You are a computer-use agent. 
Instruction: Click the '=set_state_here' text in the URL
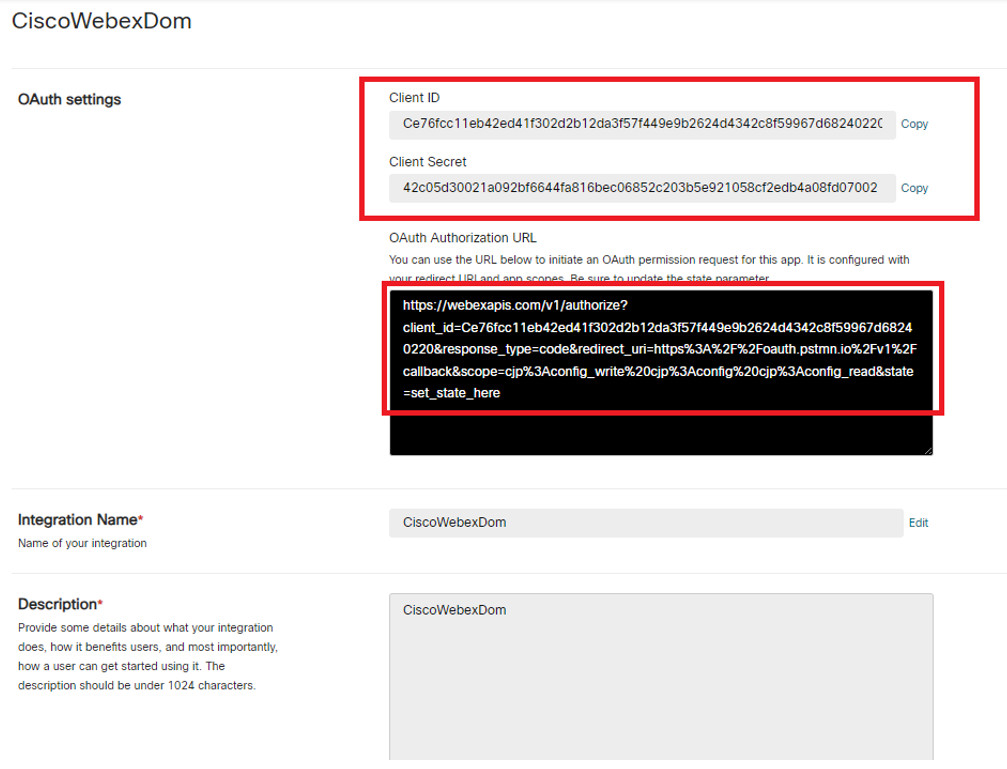(x=451, y=393)
